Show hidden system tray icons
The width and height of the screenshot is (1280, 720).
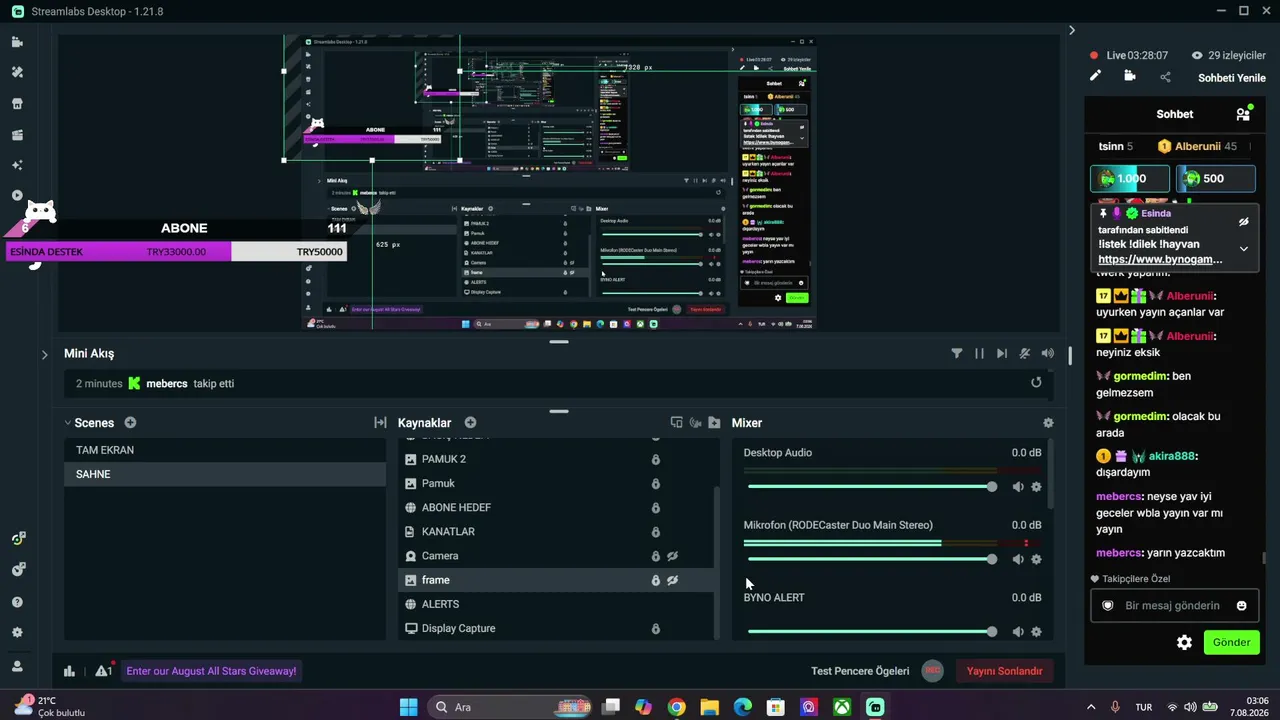click(1090, 707)
